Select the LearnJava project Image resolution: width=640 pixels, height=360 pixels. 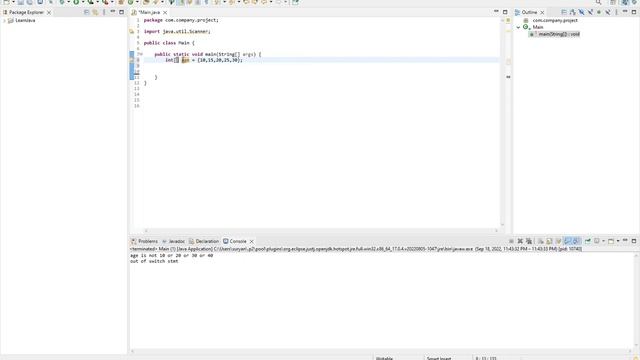[x=25, y=20]
